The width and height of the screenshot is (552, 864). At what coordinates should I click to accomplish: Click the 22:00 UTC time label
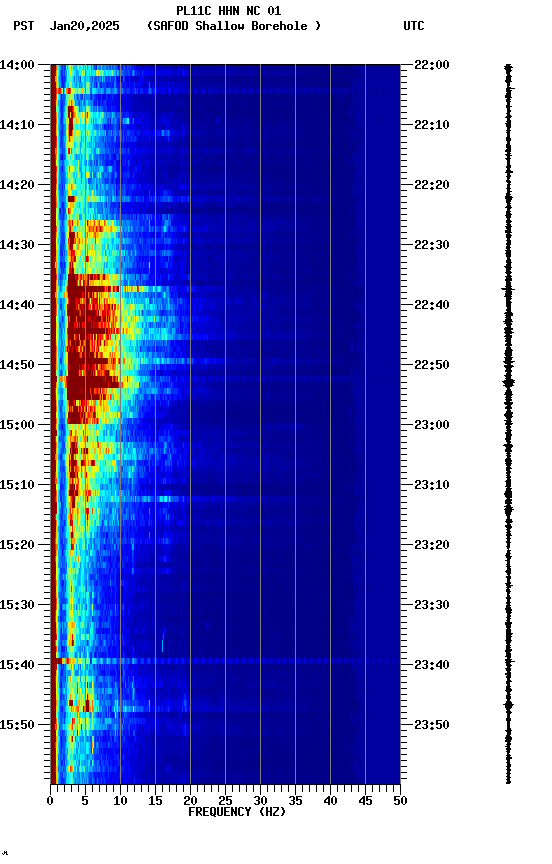pyautogui.click(x=432, y=65)
